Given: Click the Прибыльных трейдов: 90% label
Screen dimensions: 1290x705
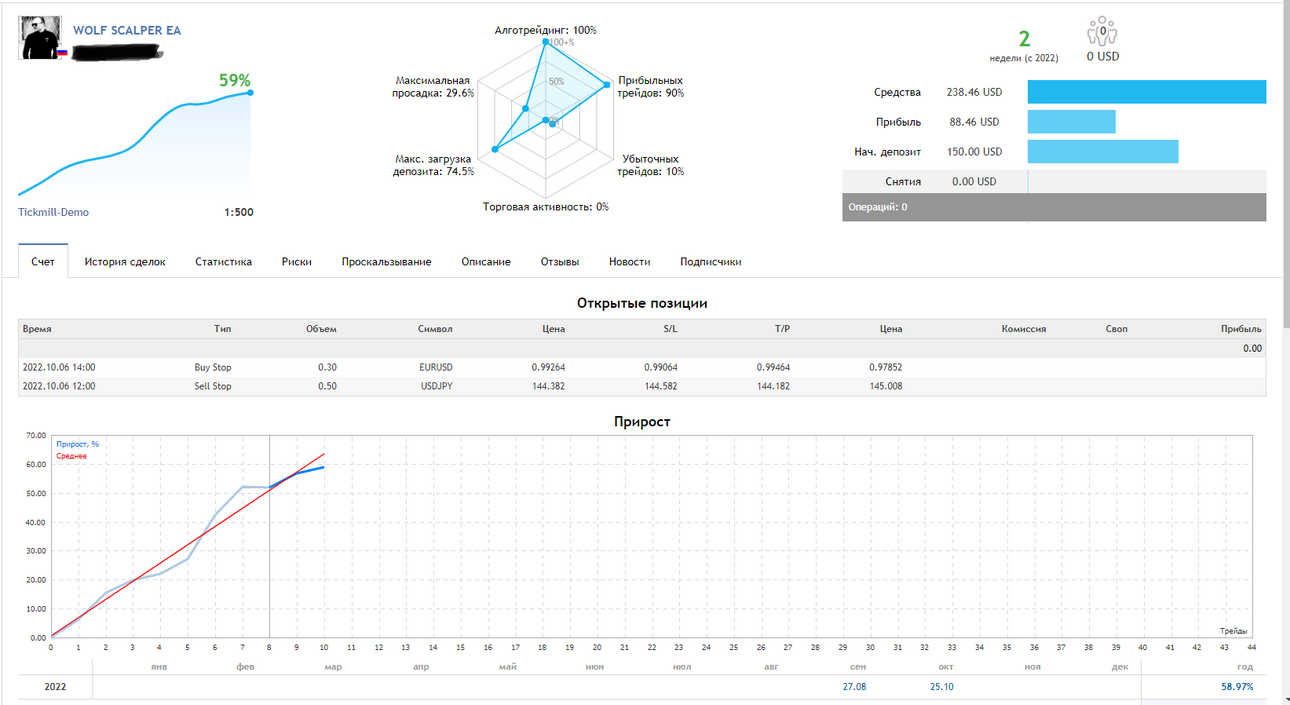Looking at the screenshot, I should pos(651,86).
